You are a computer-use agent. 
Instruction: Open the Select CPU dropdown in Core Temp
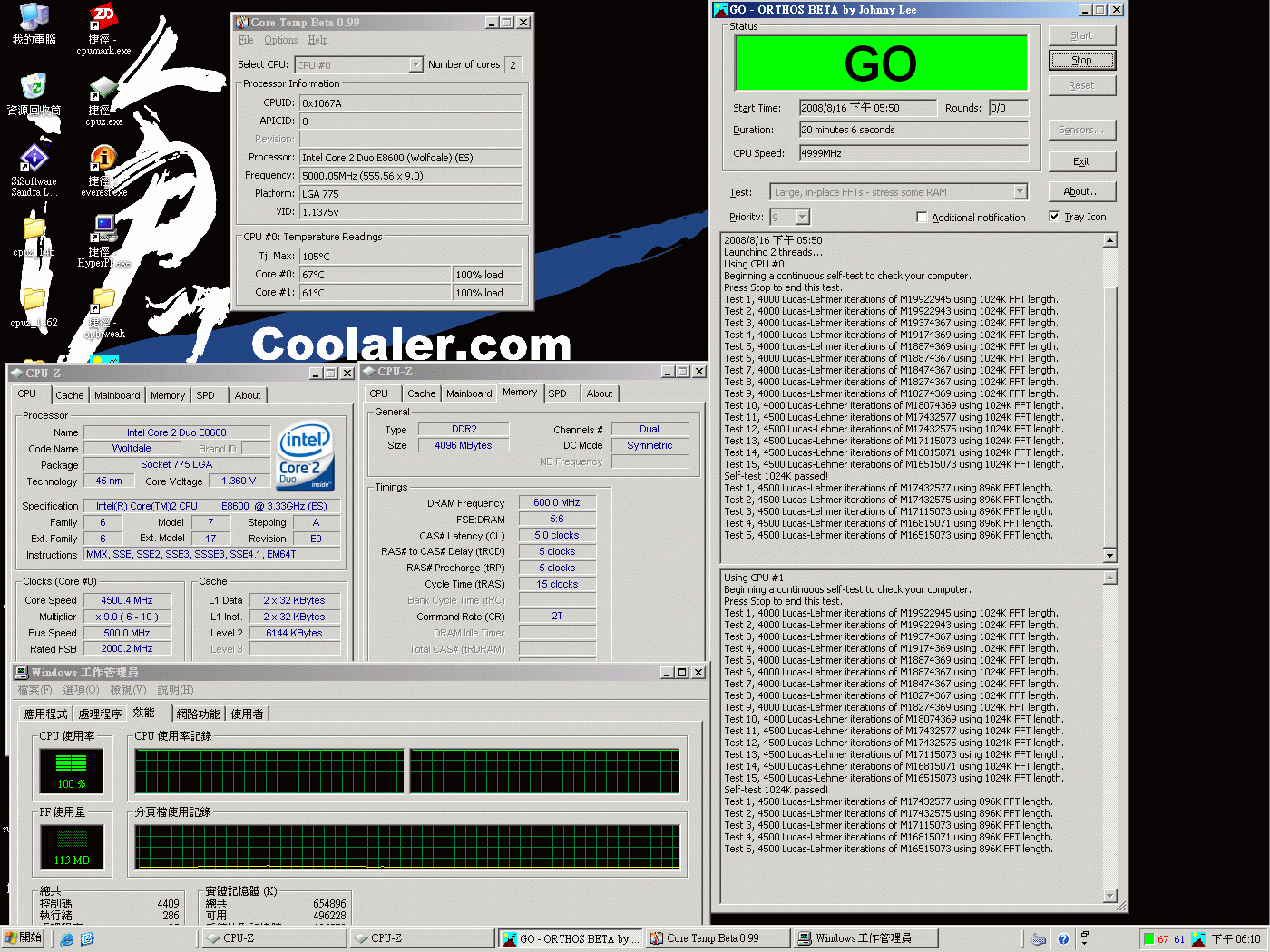coord(415,65)
